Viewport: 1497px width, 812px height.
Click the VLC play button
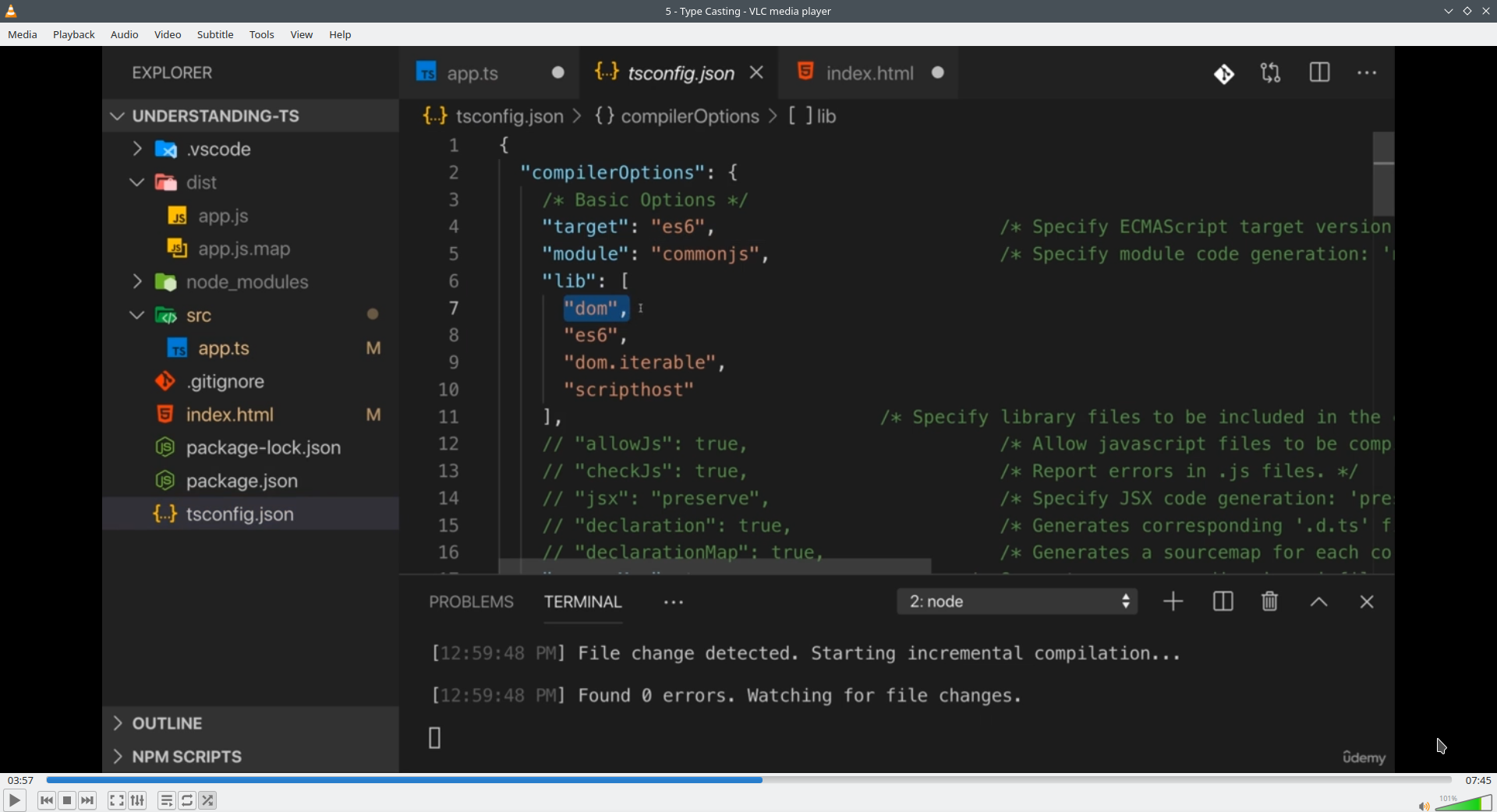(15, 800)
